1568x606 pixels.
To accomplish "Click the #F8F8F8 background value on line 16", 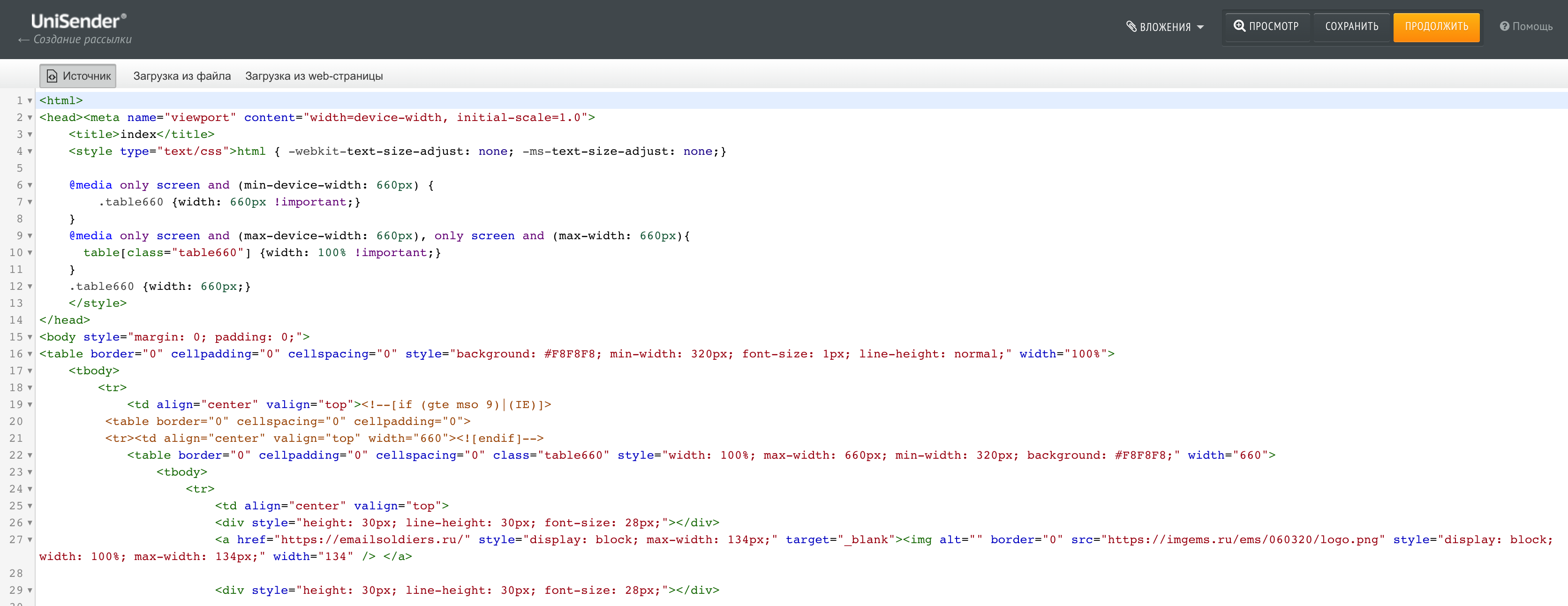I will point(570,354).
